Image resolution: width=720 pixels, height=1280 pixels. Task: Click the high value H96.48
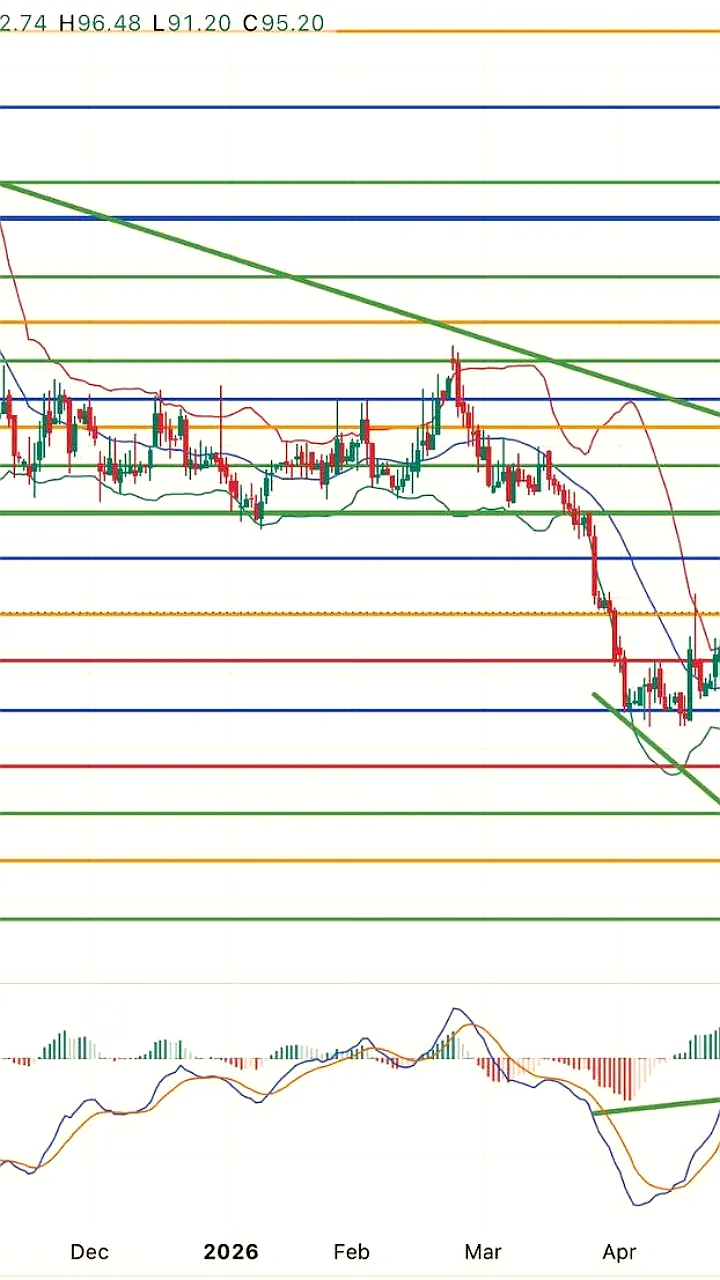pos(101,21)
